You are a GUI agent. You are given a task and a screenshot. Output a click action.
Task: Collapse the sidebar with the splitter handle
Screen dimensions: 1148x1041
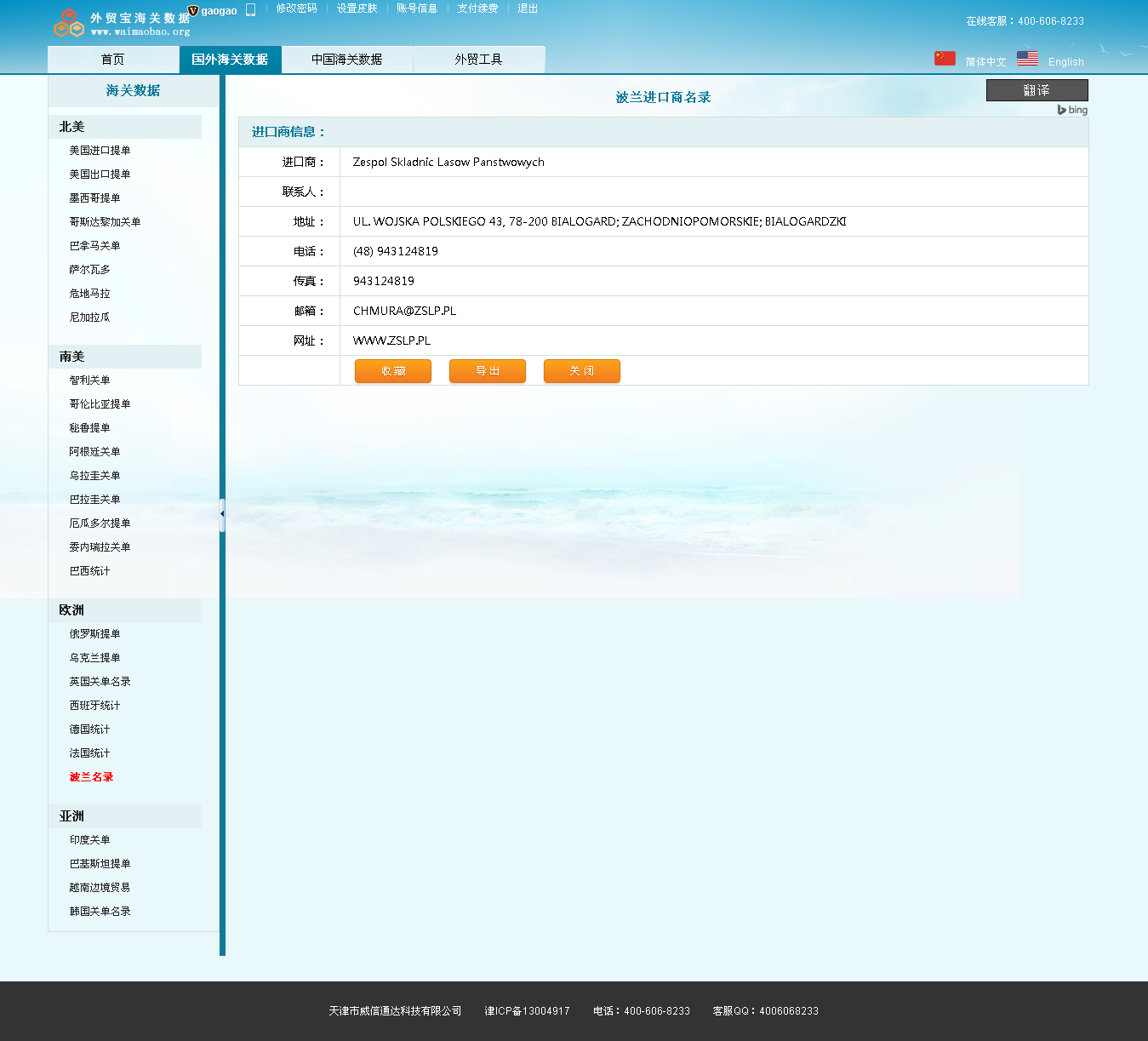(222, 515)
